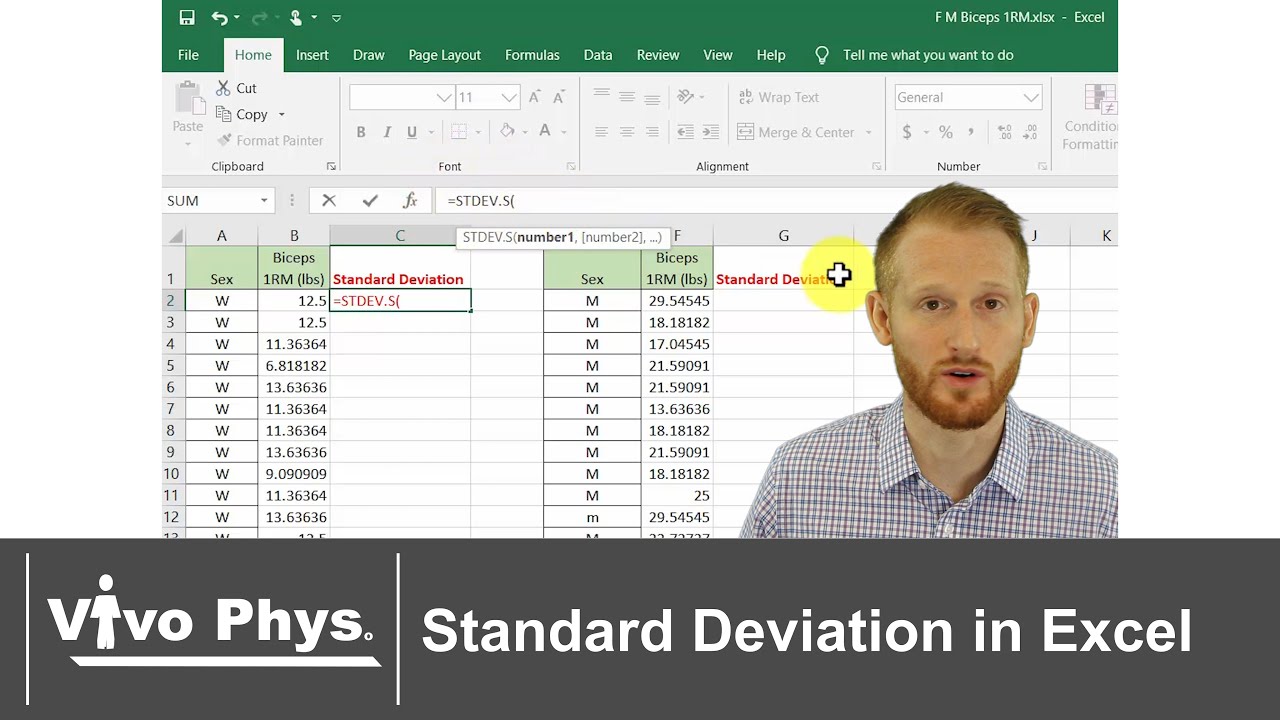This screenshot has width=1280, height=720.
Task: Click the Copy command
Action: point(241,114)
